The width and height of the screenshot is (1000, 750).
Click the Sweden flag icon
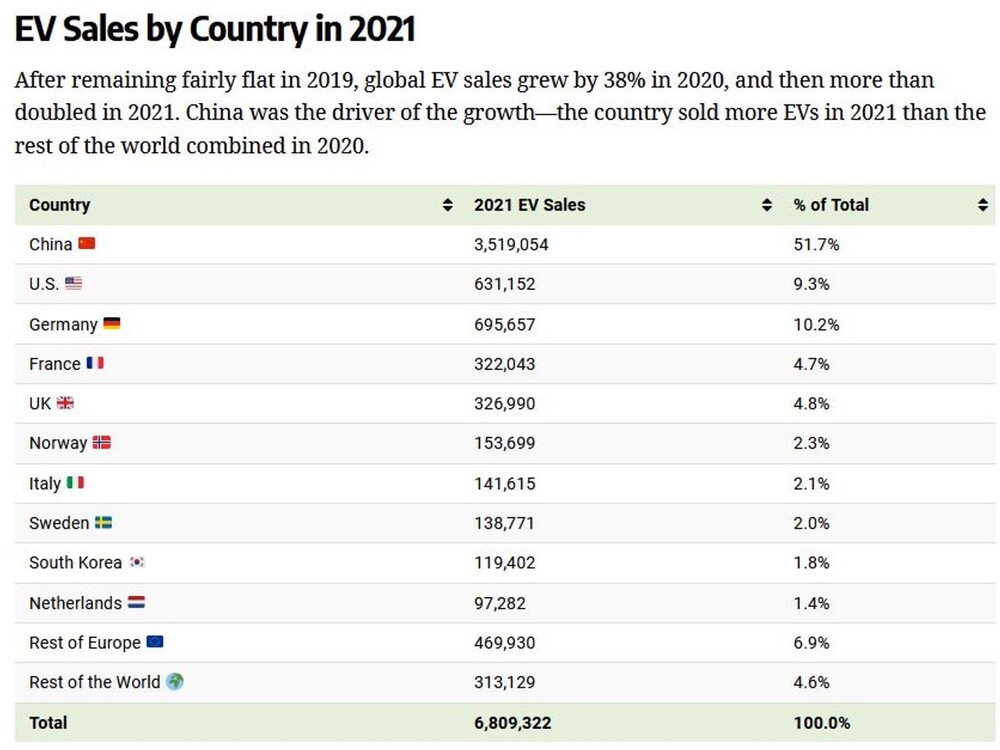pos(103,522)
